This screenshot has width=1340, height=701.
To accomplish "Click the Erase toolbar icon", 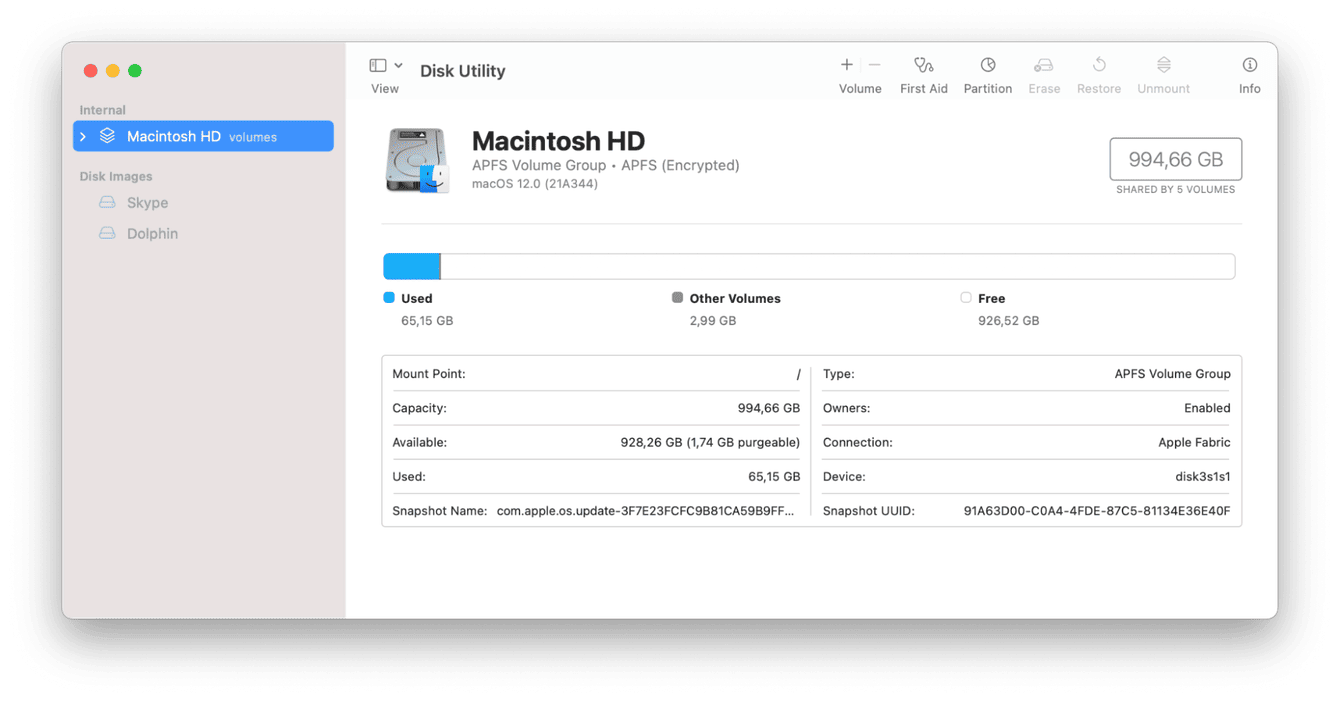I will pos(1044,70).
